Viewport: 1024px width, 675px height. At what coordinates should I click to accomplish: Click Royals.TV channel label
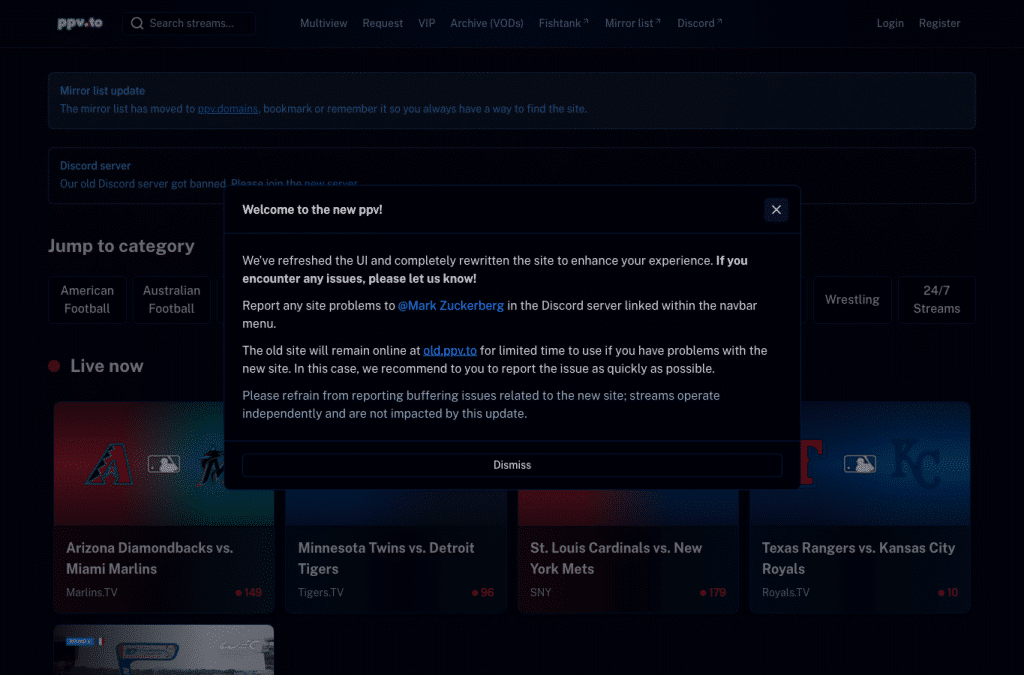pyautogui.click(x=786, y=593)
